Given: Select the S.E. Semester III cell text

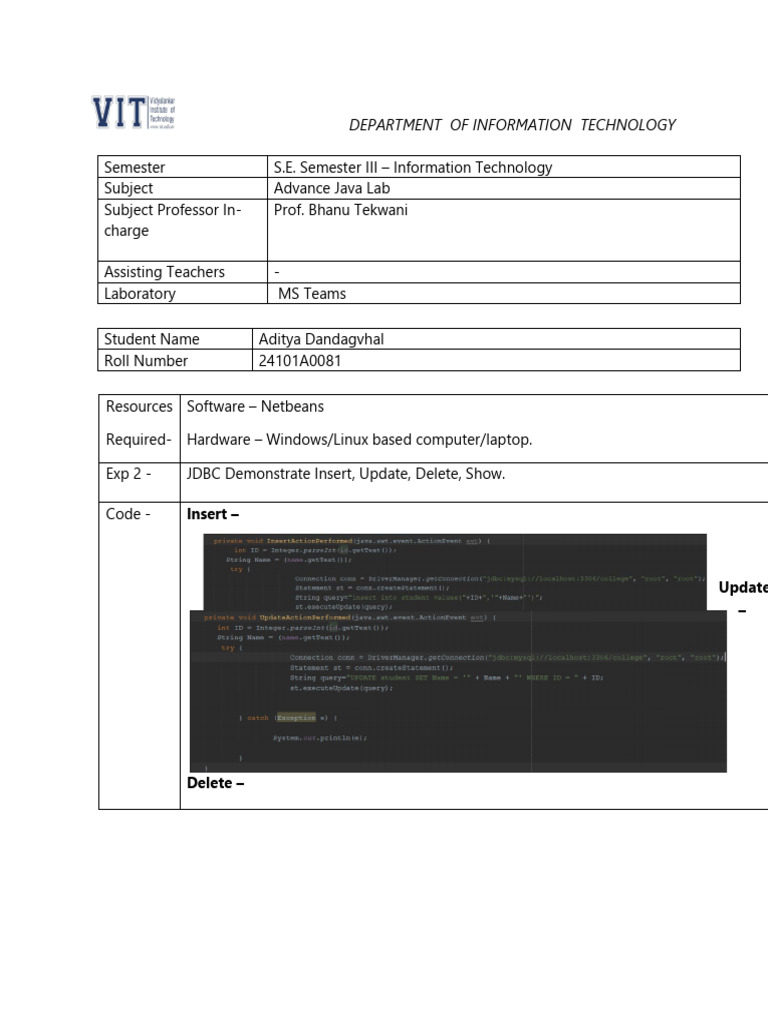Looking at the screenshot, I should [x=413, y=167].
